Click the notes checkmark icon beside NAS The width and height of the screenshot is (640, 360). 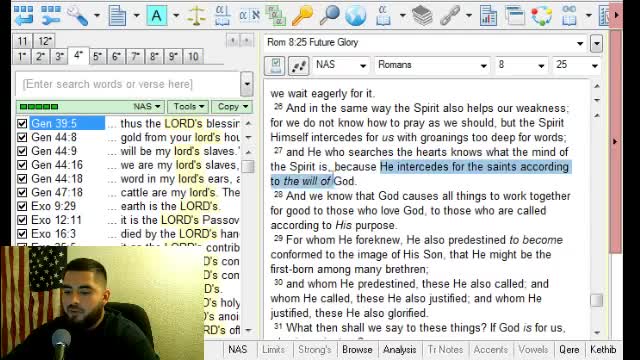point(275,65)
